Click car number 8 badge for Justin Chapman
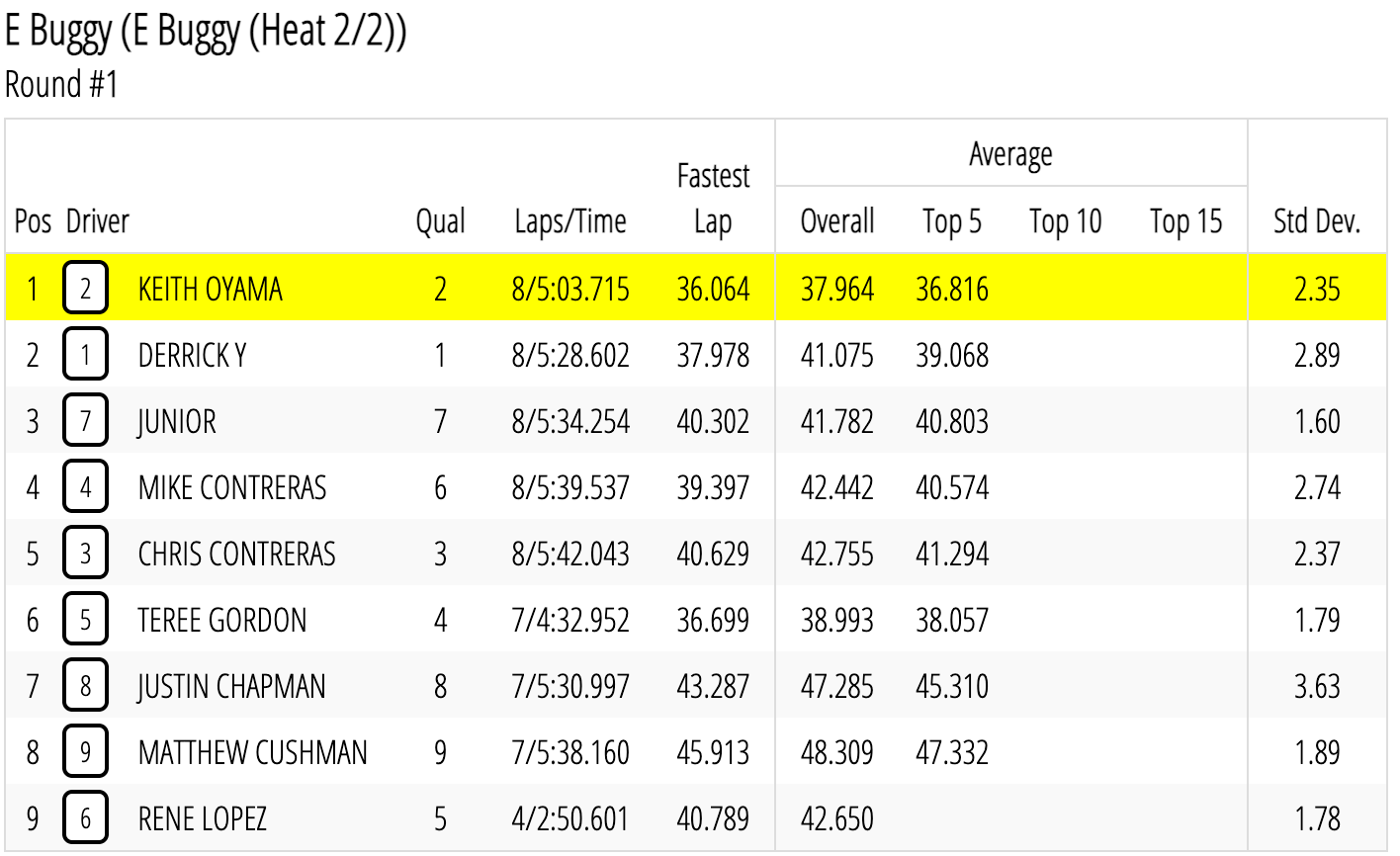 85,686
